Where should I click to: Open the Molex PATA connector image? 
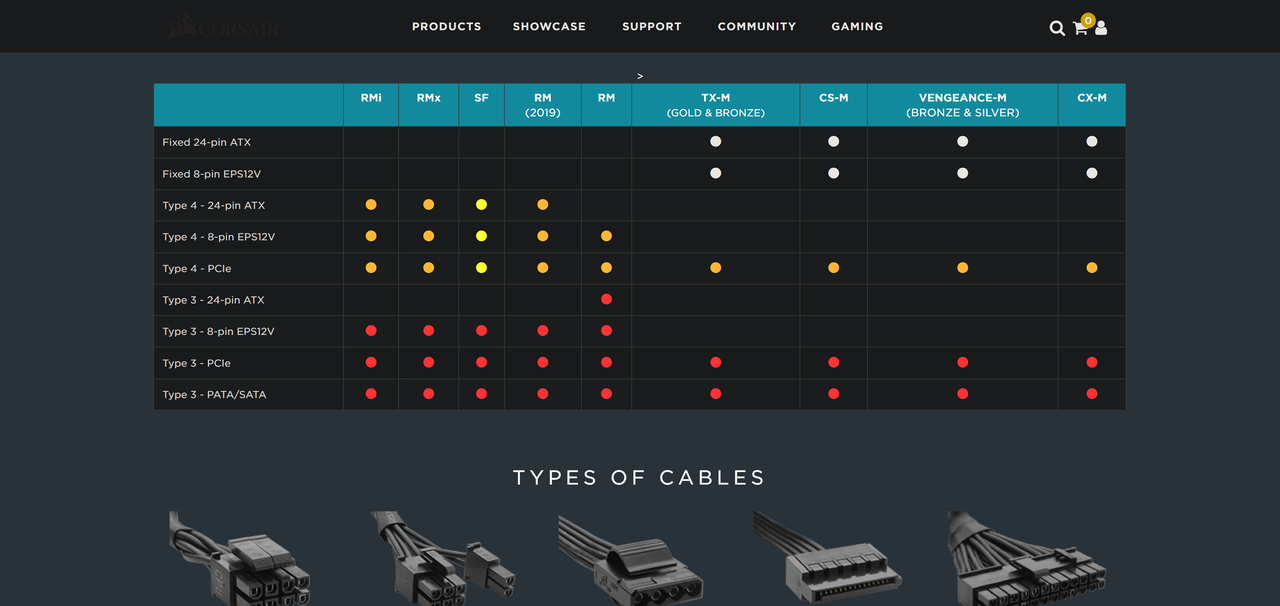630,560
